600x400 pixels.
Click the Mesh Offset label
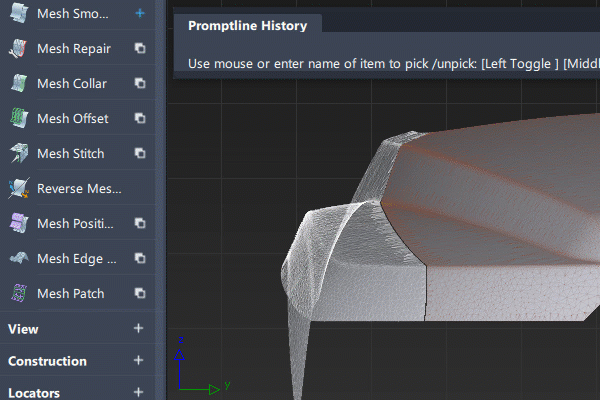coord(73,118)
